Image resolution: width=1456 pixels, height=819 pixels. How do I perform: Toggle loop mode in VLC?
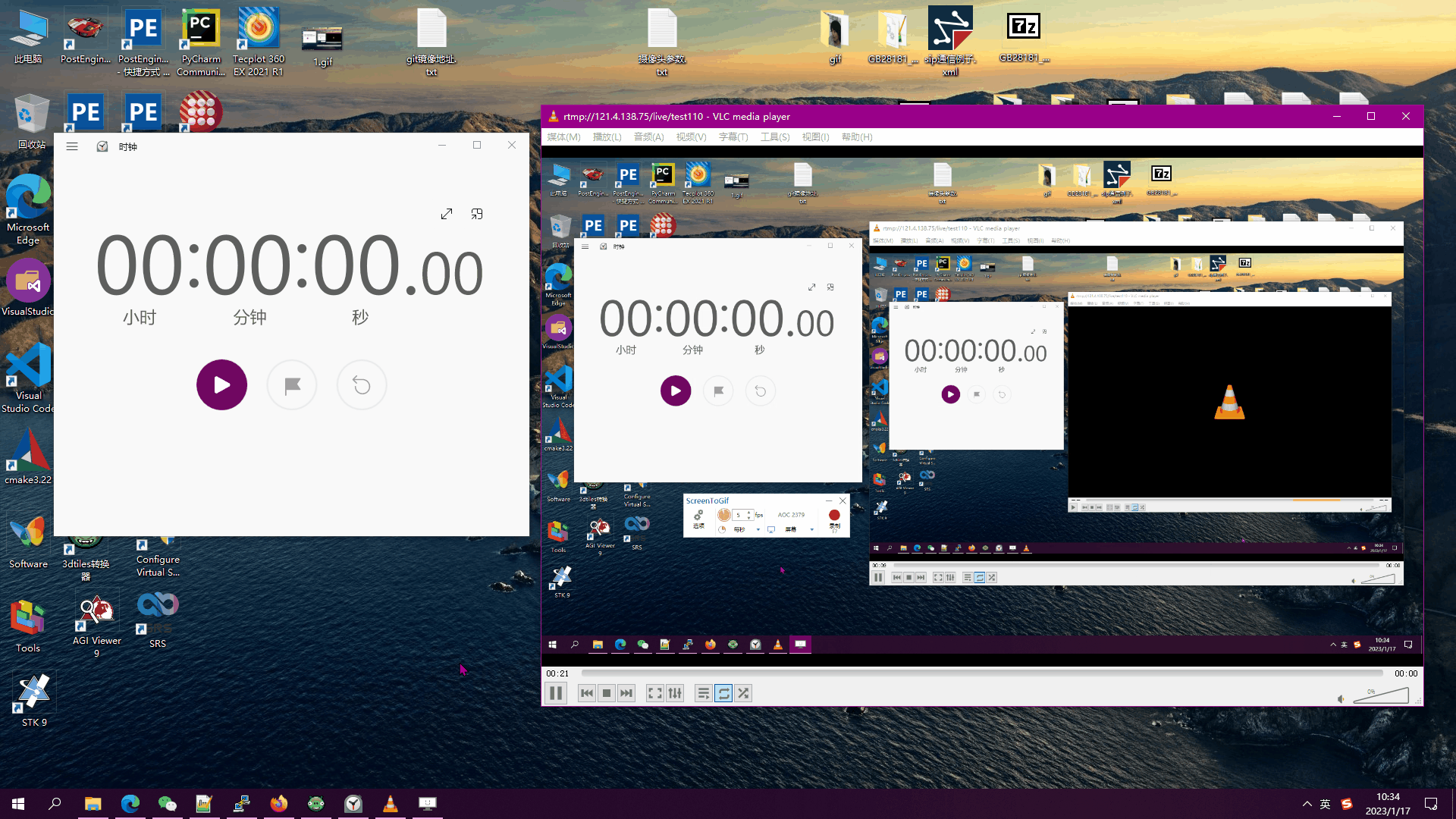click(723, 693)
